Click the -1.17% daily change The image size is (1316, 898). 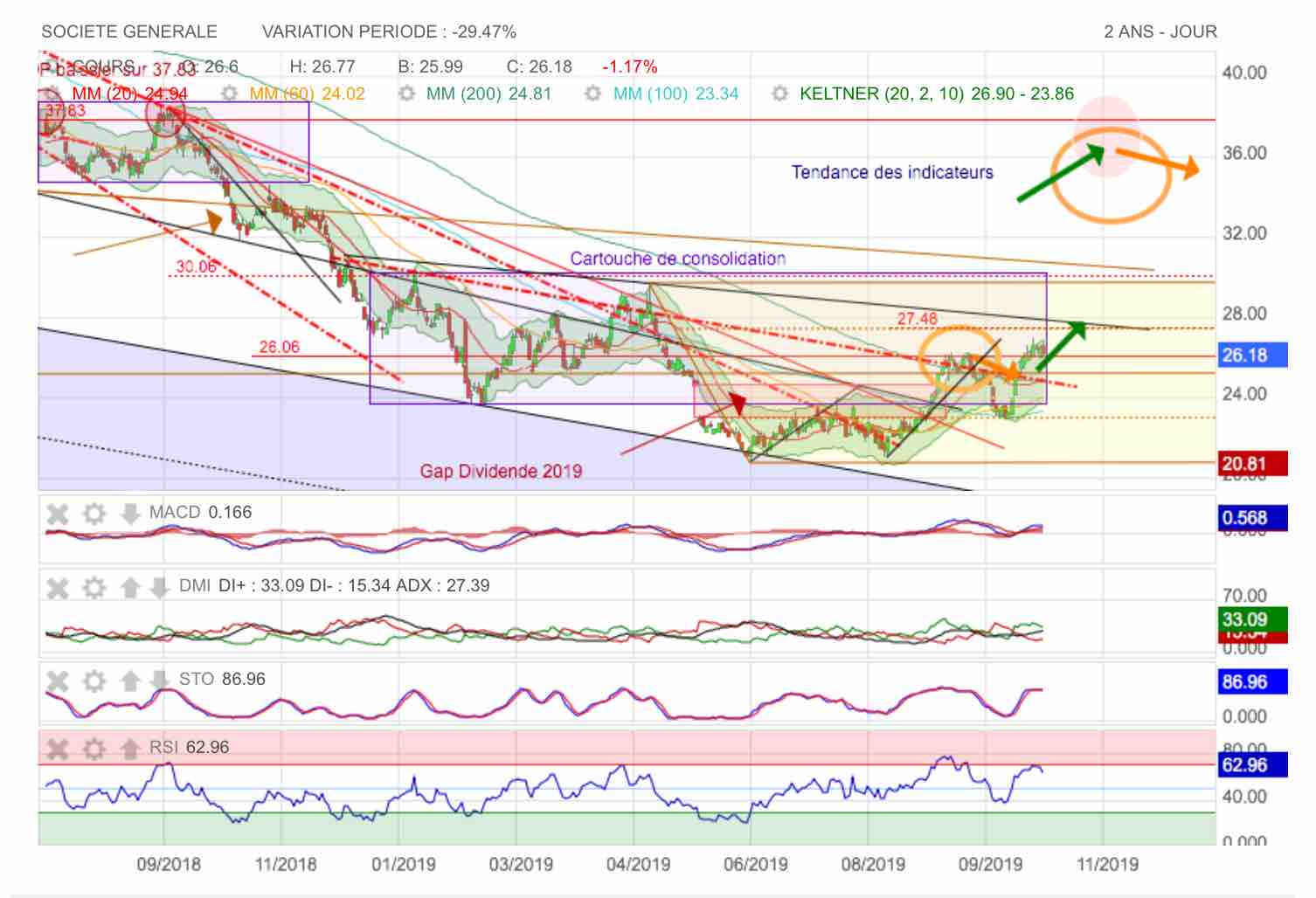630,67
